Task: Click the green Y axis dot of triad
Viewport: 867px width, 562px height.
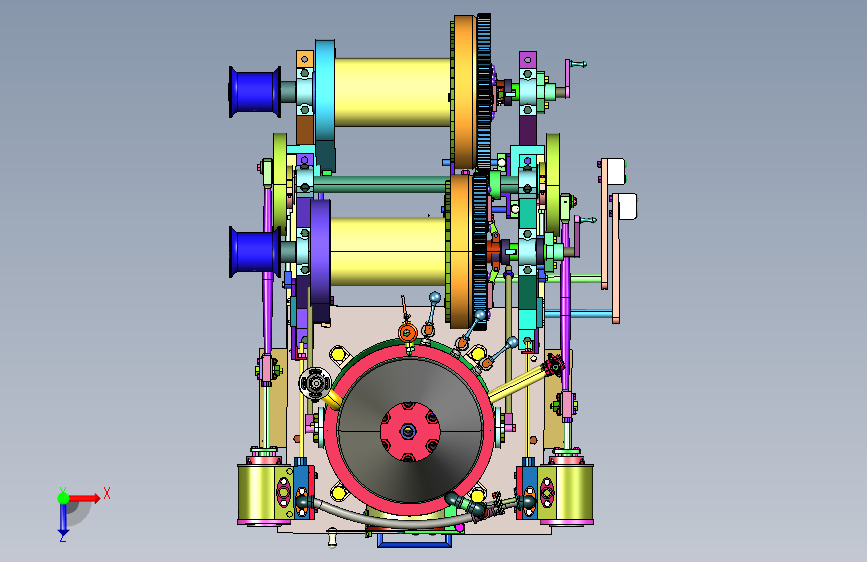Action: [64, 498]
